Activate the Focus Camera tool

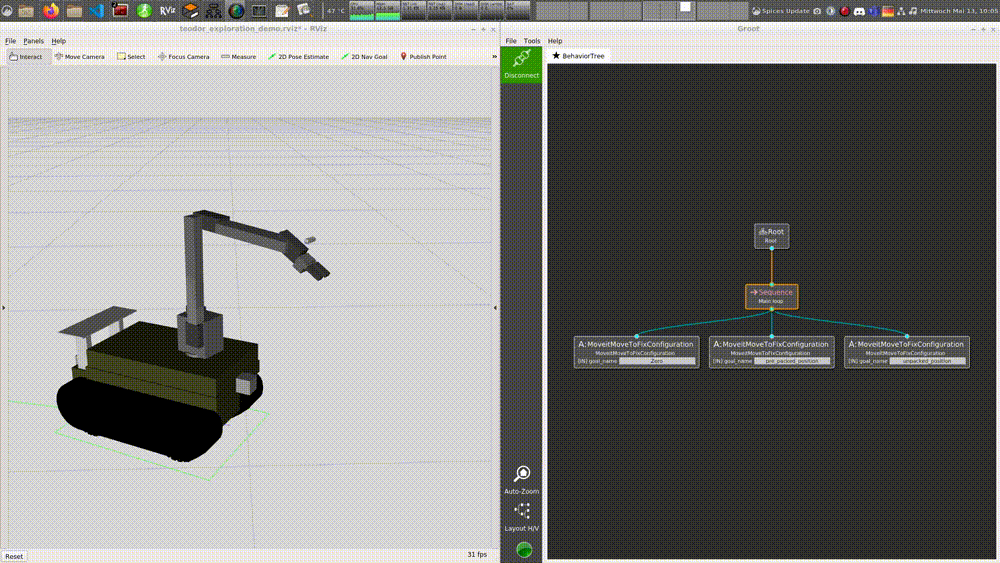184,57
